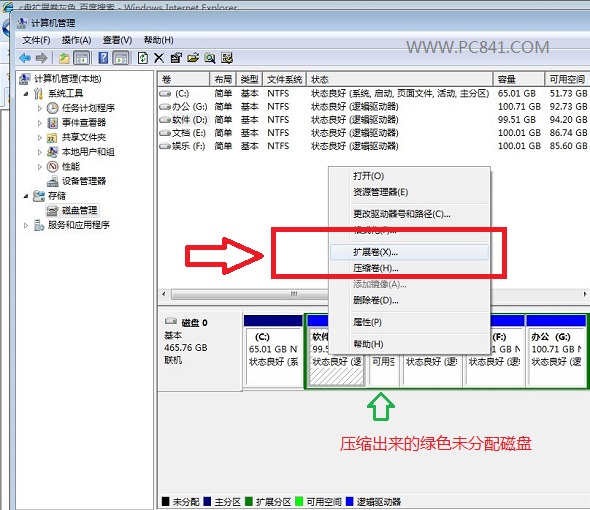Expand the 性能 tree node
The width and height of the screenshot is (590, 510).
(x=40, y=167)
